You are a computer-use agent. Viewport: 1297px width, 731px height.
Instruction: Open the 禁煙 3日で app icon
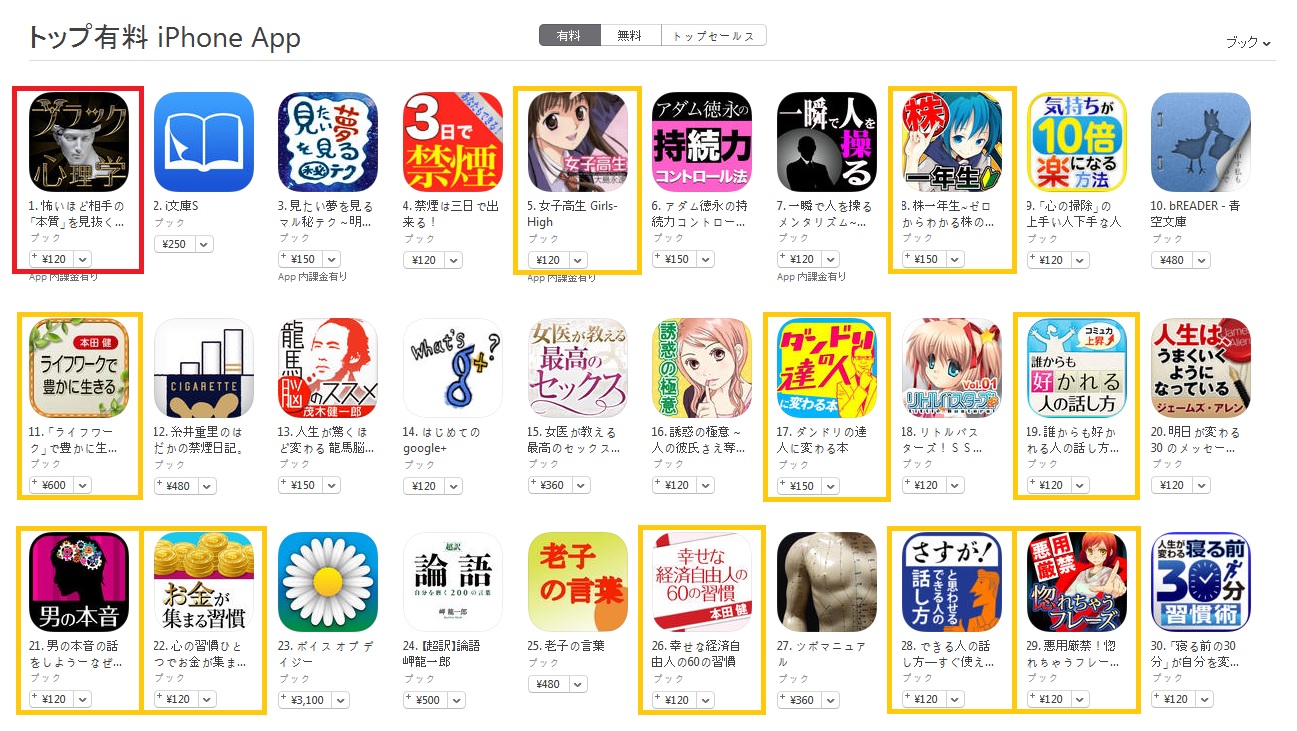pos(453,142)
